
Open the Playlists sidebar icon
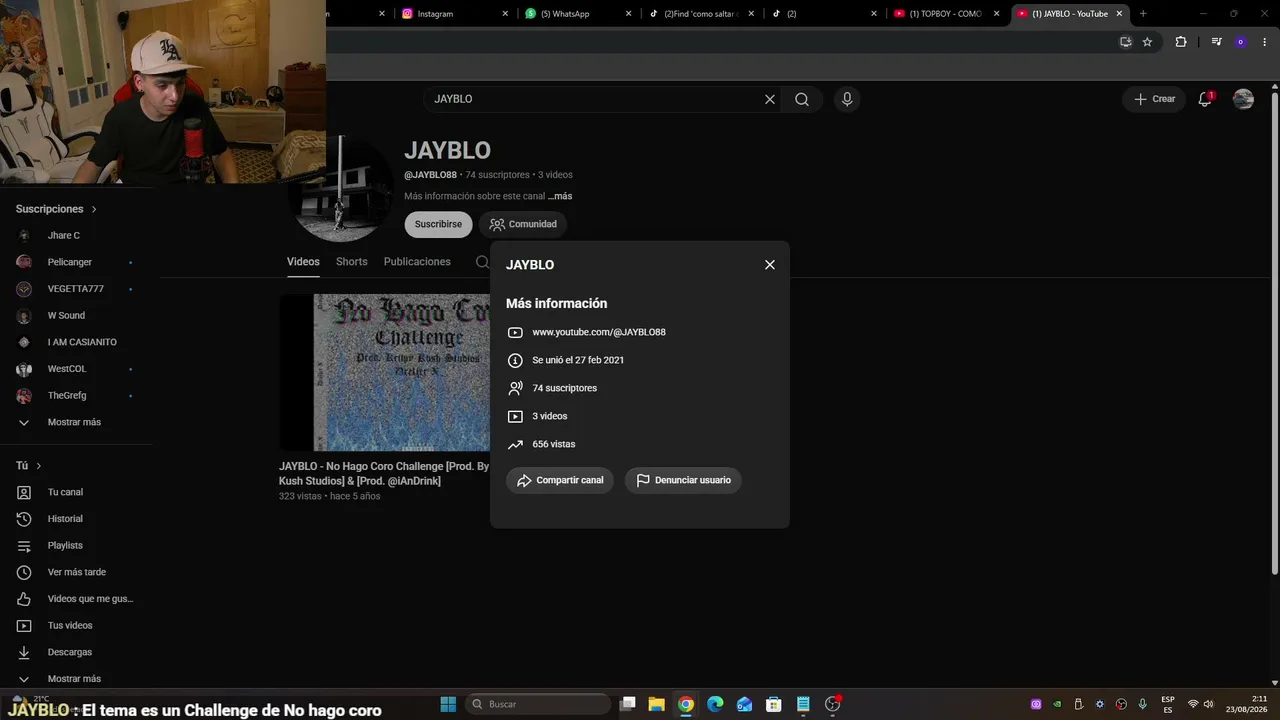24,545
